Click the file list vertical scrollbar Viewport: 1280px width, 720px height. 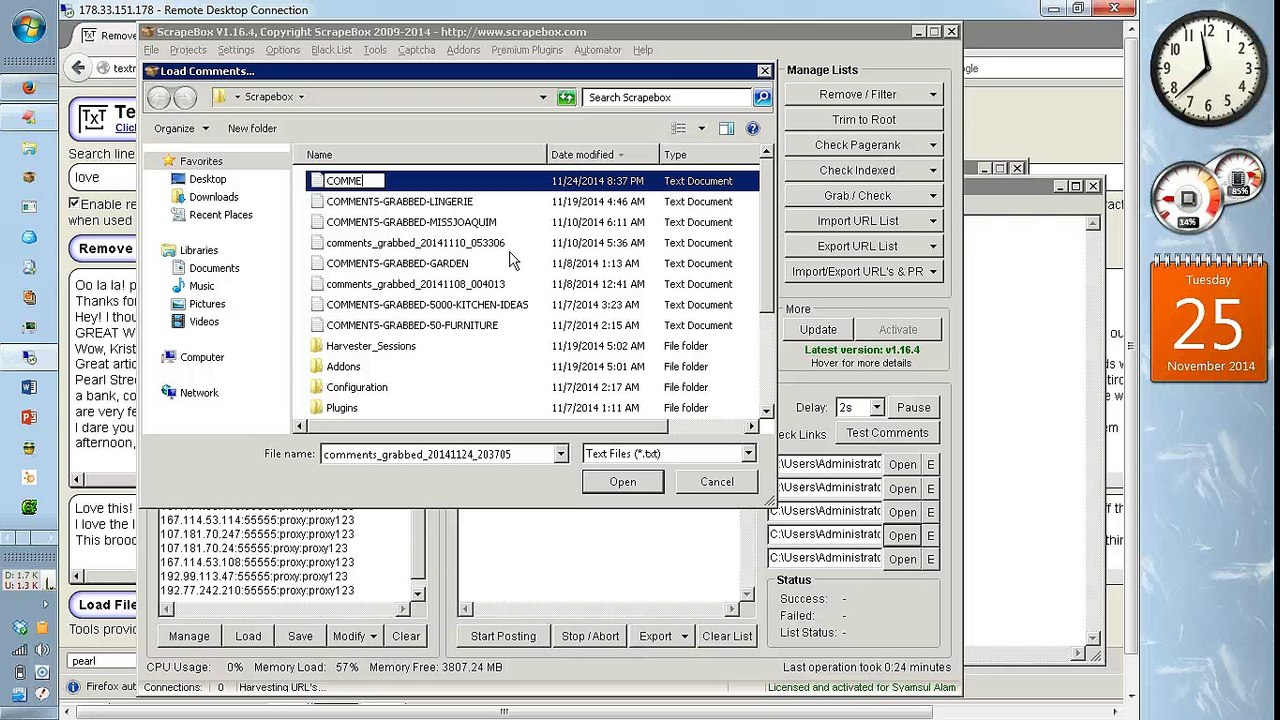(x=767, y=281)
